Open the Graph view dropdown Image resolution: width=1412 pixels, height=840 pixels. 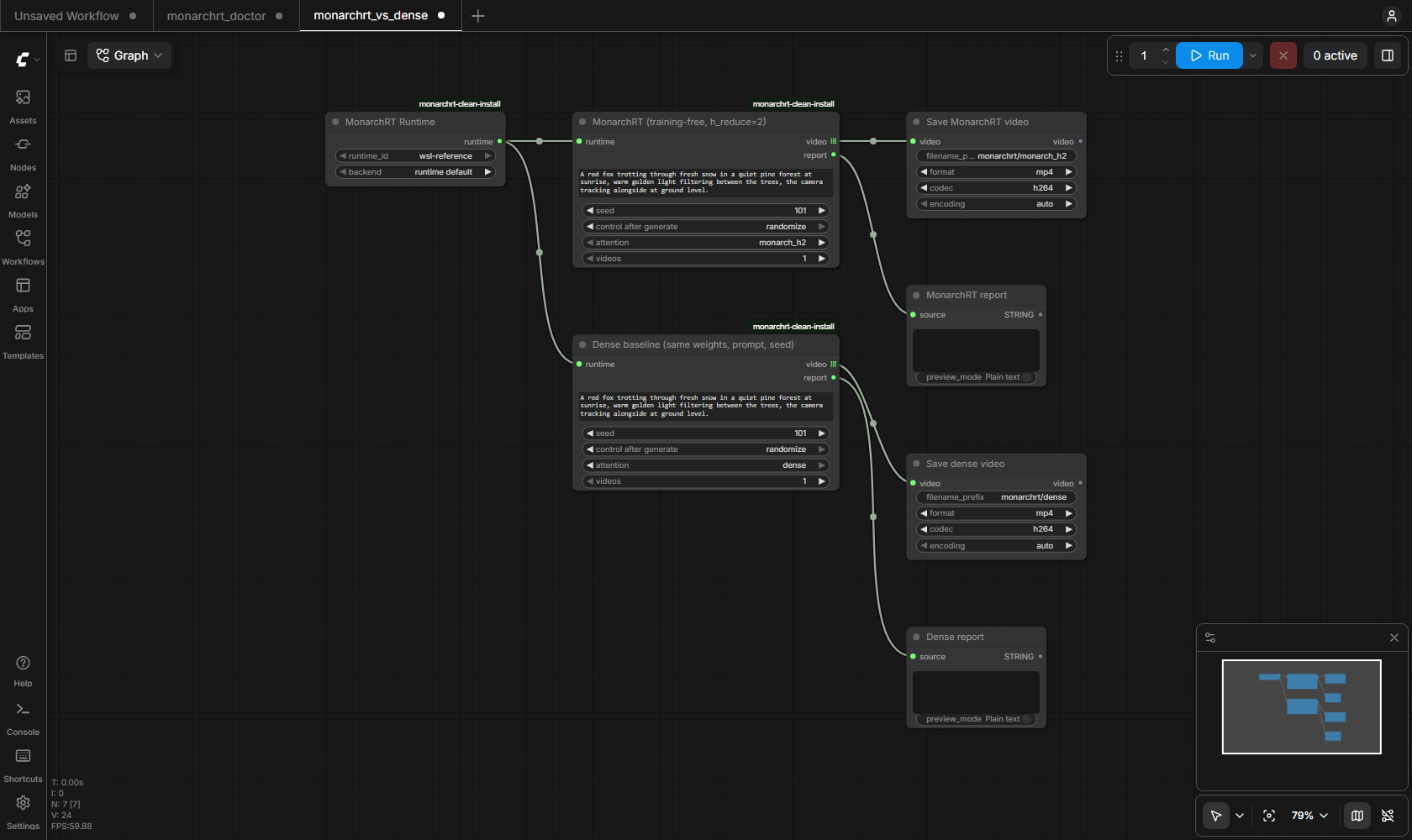(129, 55)
